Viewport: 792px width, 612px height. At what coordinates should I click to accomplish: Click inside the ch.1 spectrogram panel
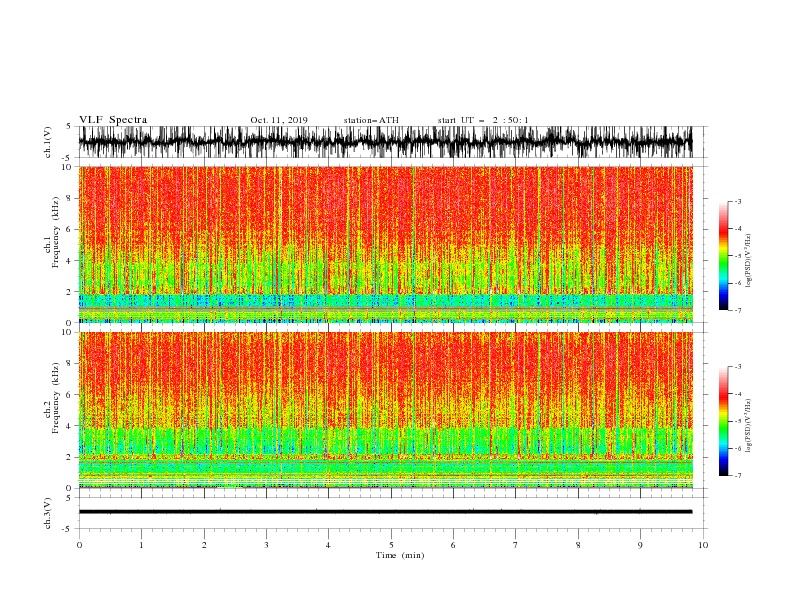386,244
